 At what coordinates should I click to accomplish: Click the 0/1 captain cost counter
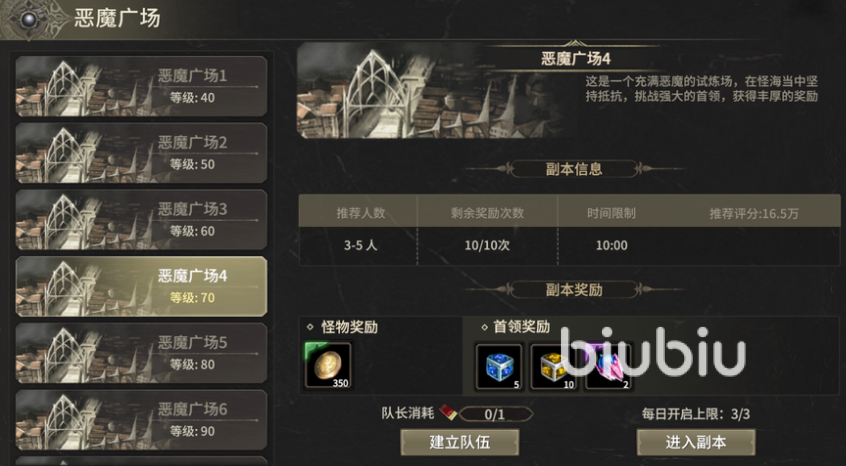click(x=495, y=414)
